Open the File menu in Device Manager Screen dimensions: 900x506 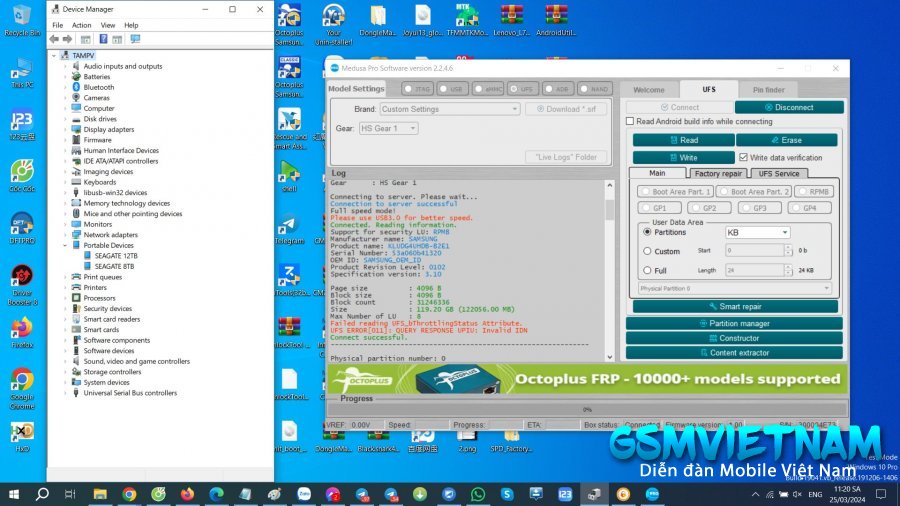57,25
